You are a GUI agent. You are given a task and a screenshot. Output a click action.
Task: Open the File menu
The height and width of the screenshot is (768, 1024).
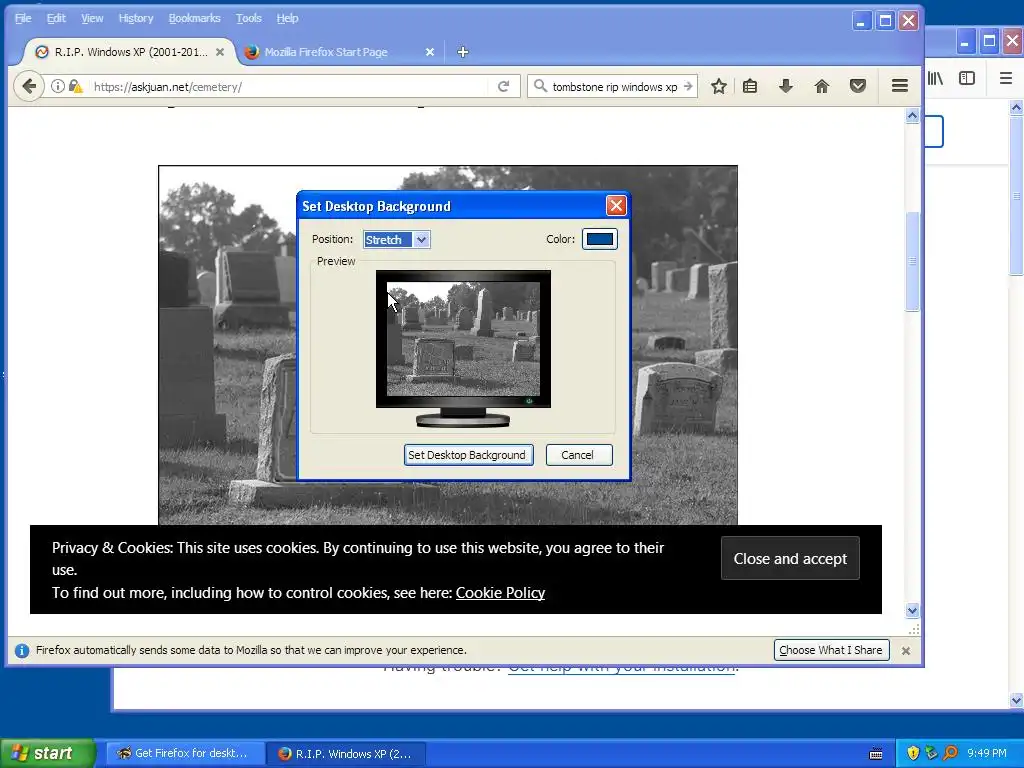(x=23, y=18)
